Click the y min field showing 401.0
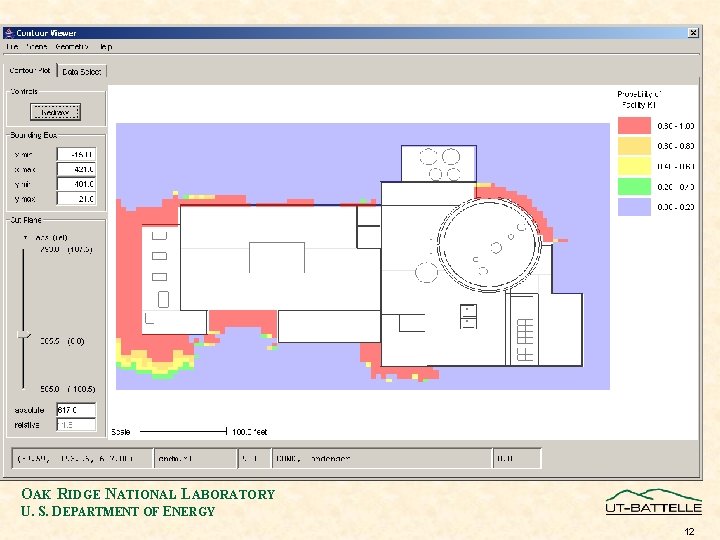This screenshot has width=720, height=540. [x=76, y=184]
